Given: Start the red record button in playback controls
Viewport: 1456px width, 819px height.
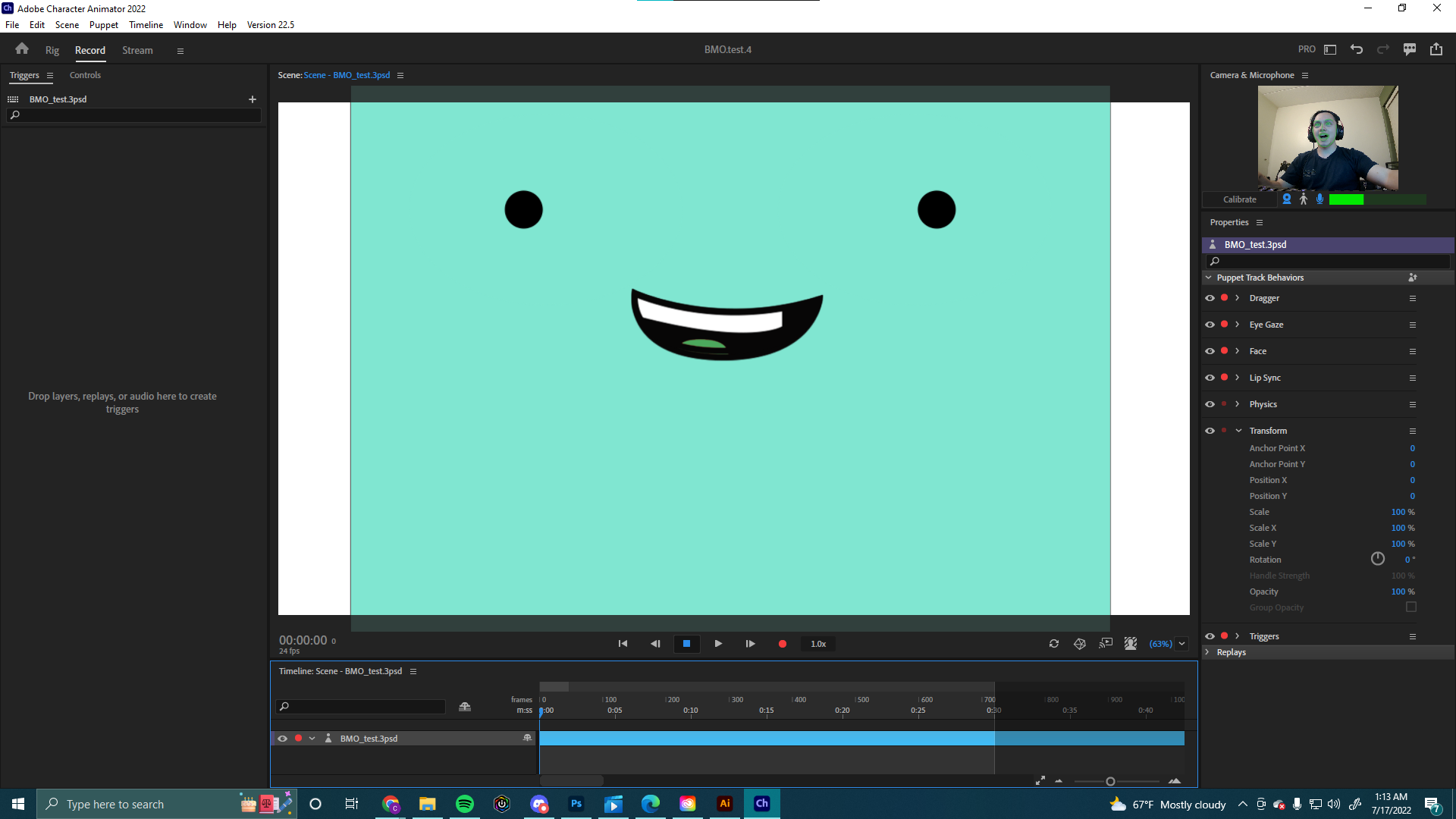Looking at the screenshot, I should click(783, 643).
